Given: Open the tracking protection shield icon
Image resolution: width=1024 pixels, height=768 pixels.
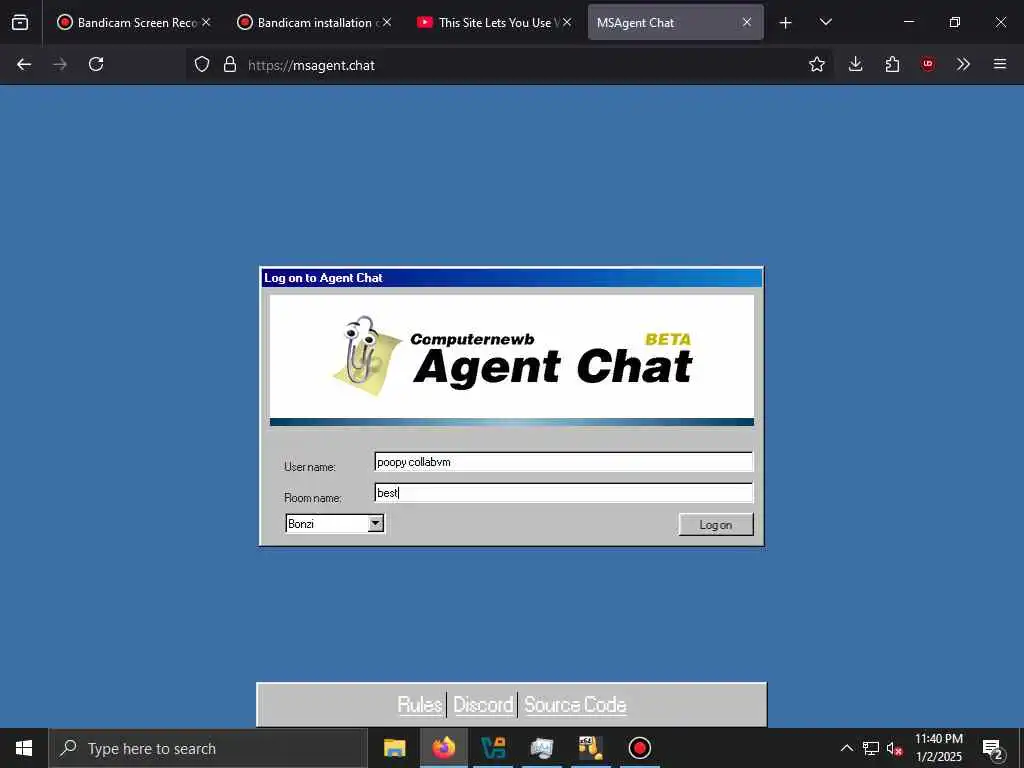Looking at the screenshot, I should point(202,64).
